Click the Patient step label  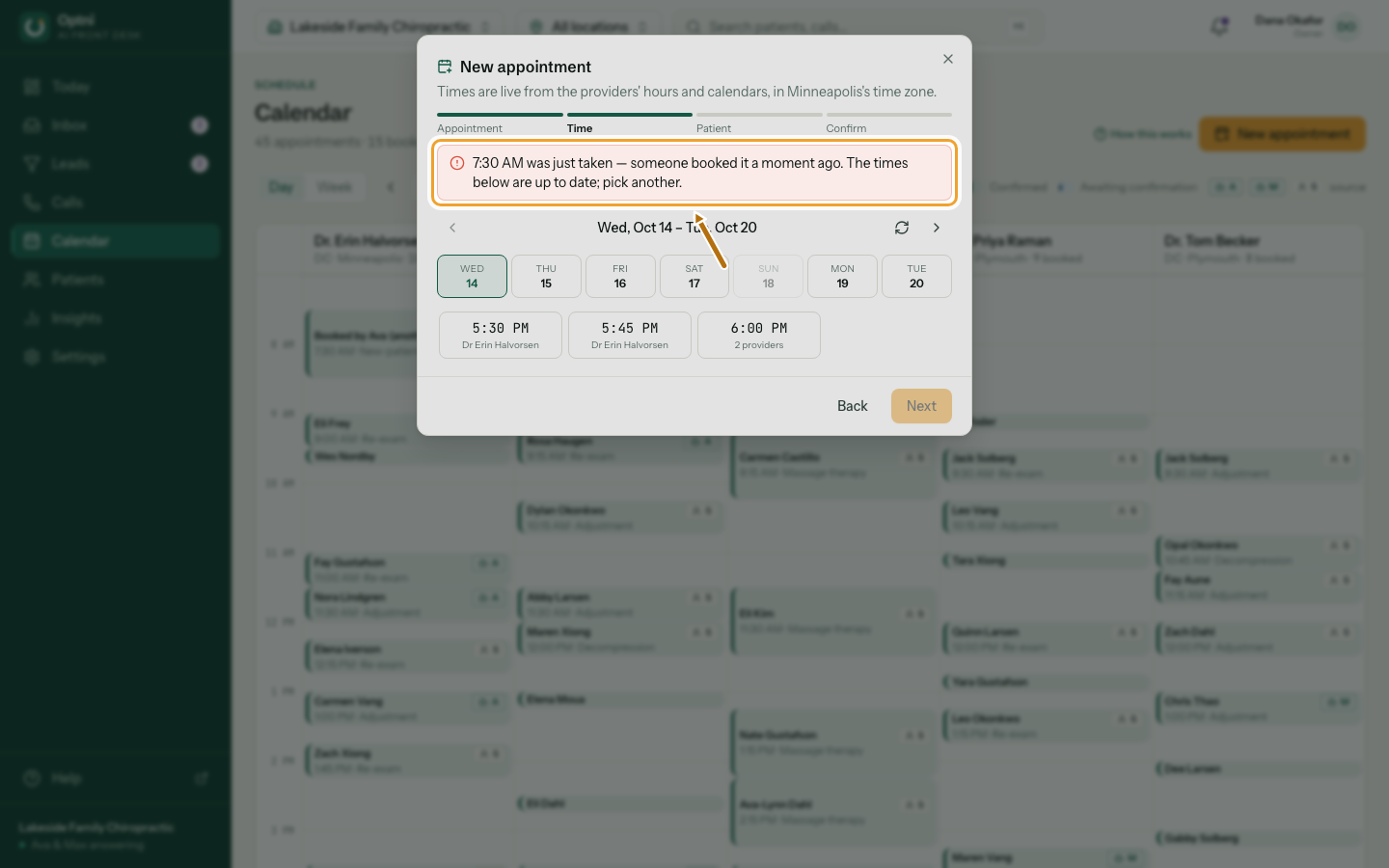pos(714,128)
